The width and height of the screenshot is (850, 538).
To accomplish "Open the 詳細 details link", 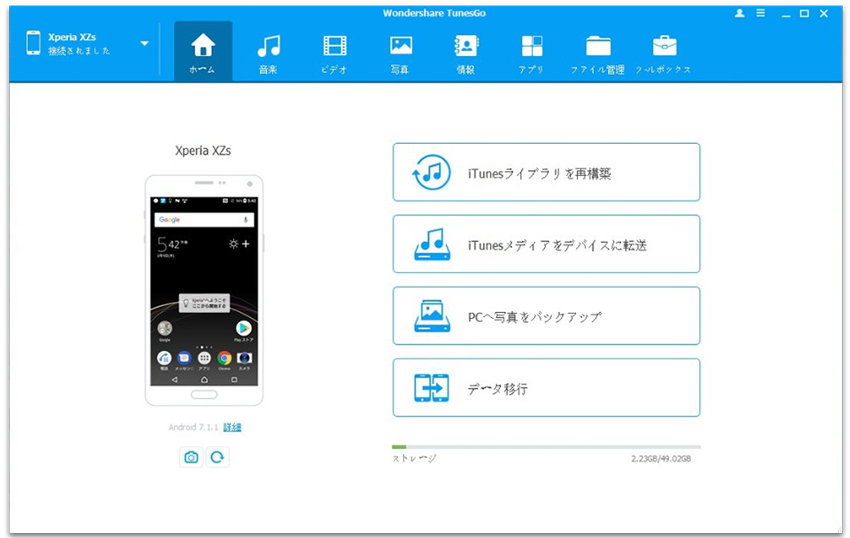I will [x=232, y=427].
